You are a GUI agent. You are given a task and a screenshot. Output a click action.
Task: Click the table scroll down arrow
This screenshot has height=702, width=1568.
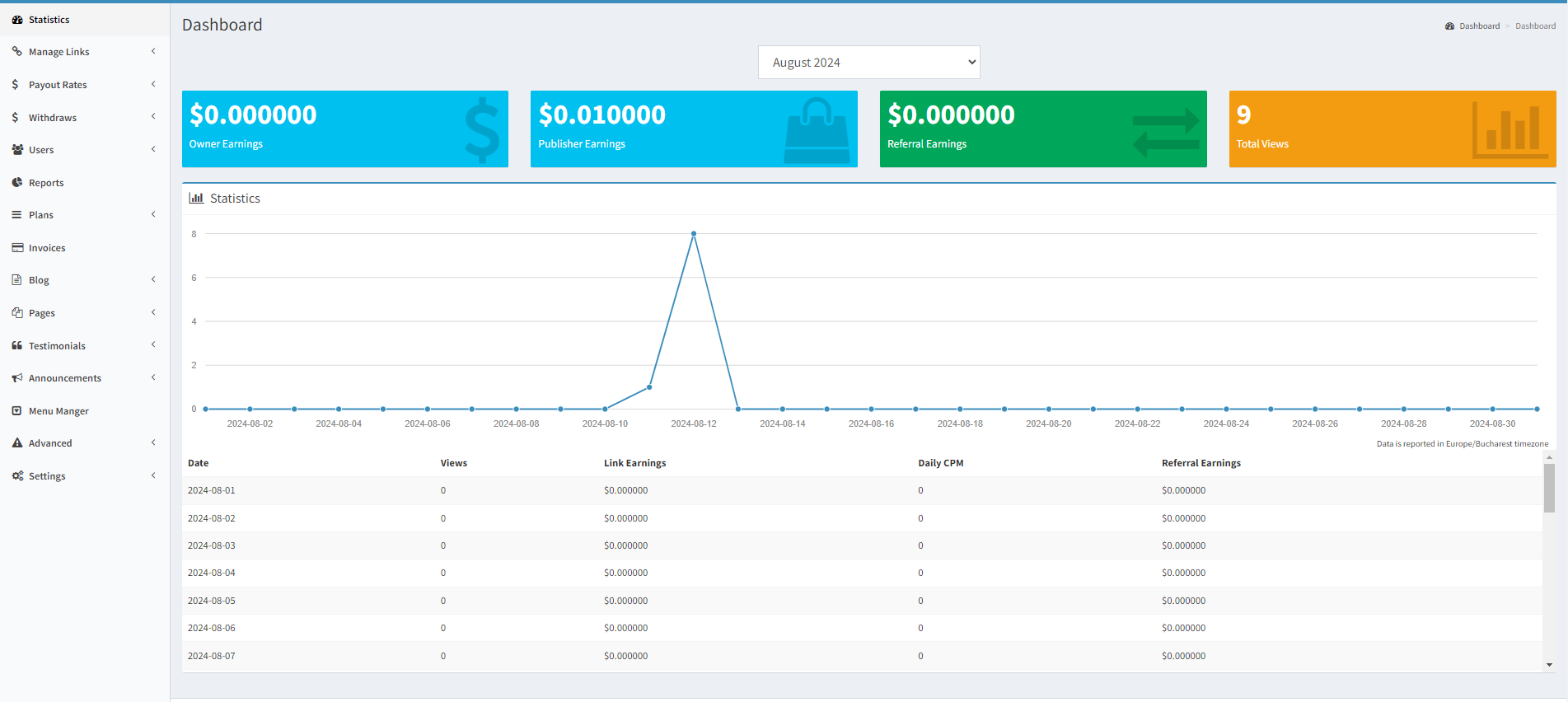1549,665
